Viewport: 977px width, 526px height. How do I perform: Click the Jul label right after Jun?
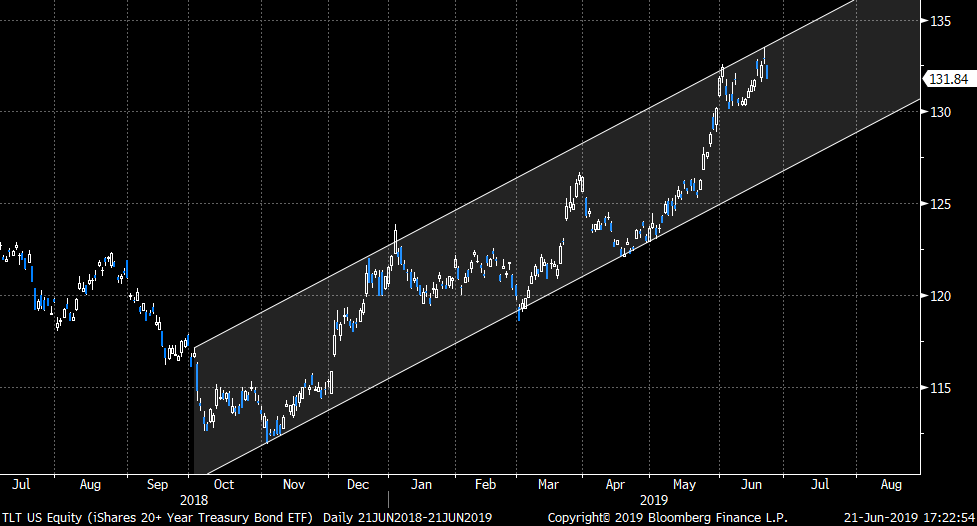click(x=820, y=484)
